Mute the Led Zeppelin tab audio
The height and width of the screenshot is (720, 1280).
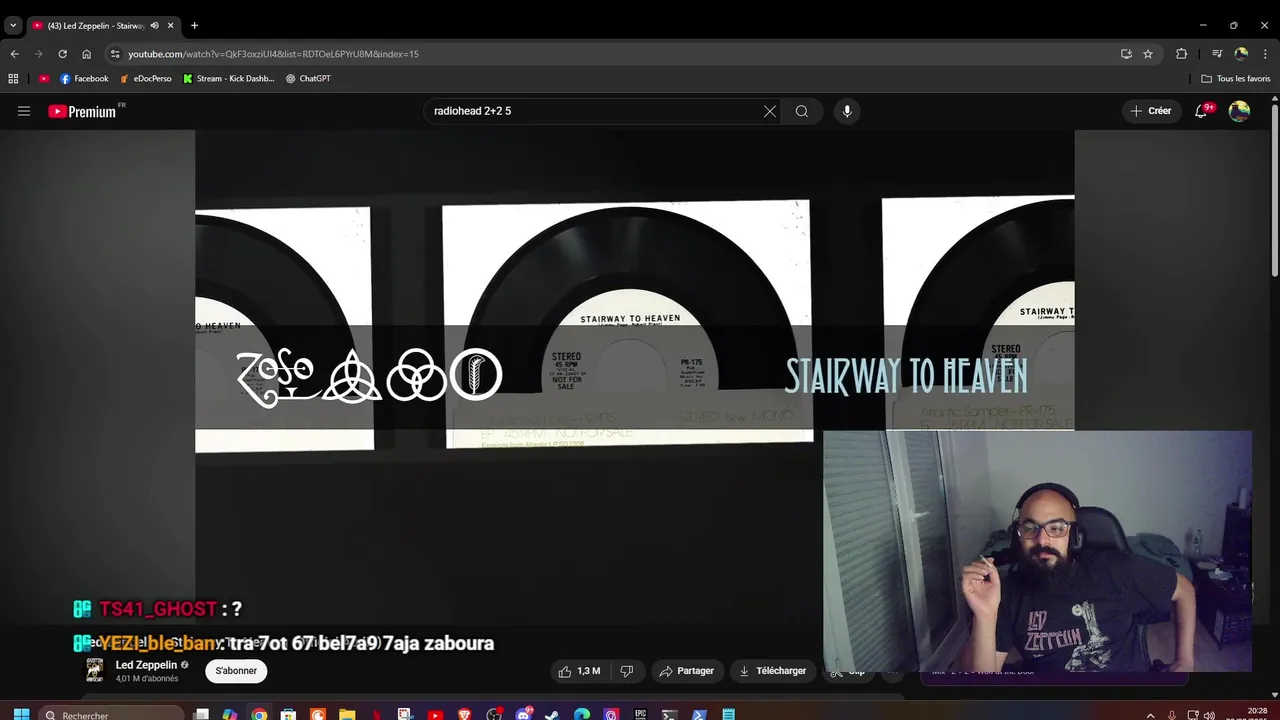click(154, 25)
